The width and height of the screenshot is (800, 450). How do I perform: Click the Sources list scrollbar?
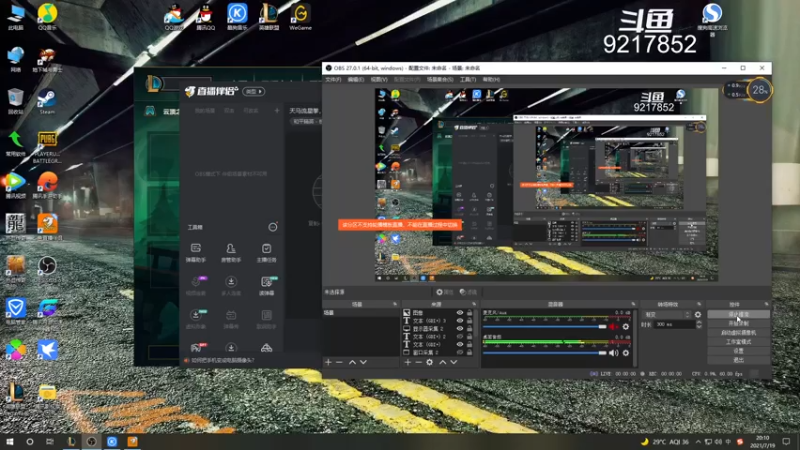tap(476, 321)
